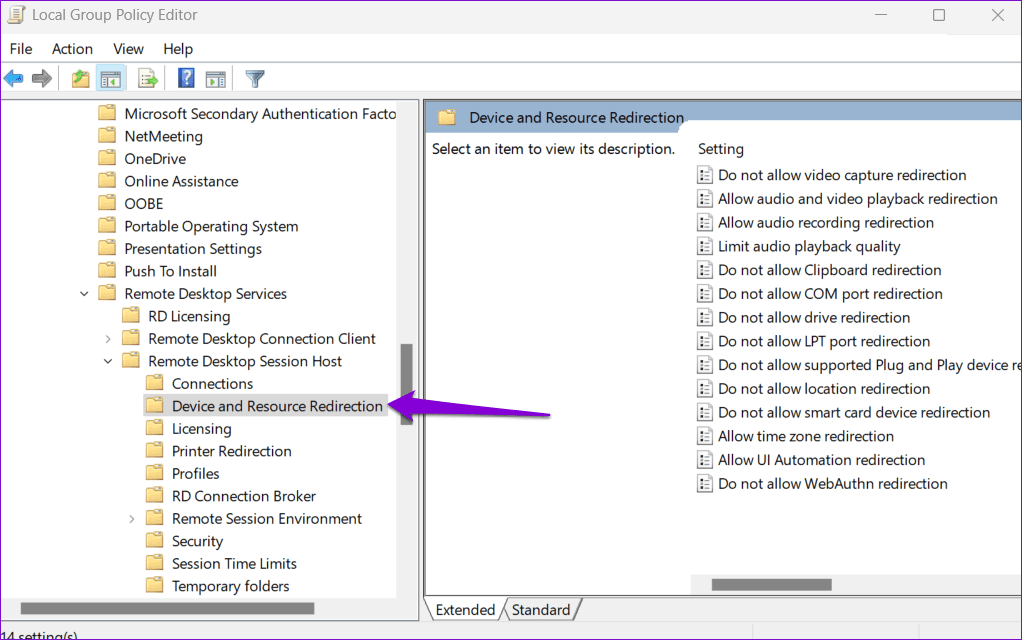
Task: Toggle the Show/Hide Action Pane icon
Action: pos(215,78)
